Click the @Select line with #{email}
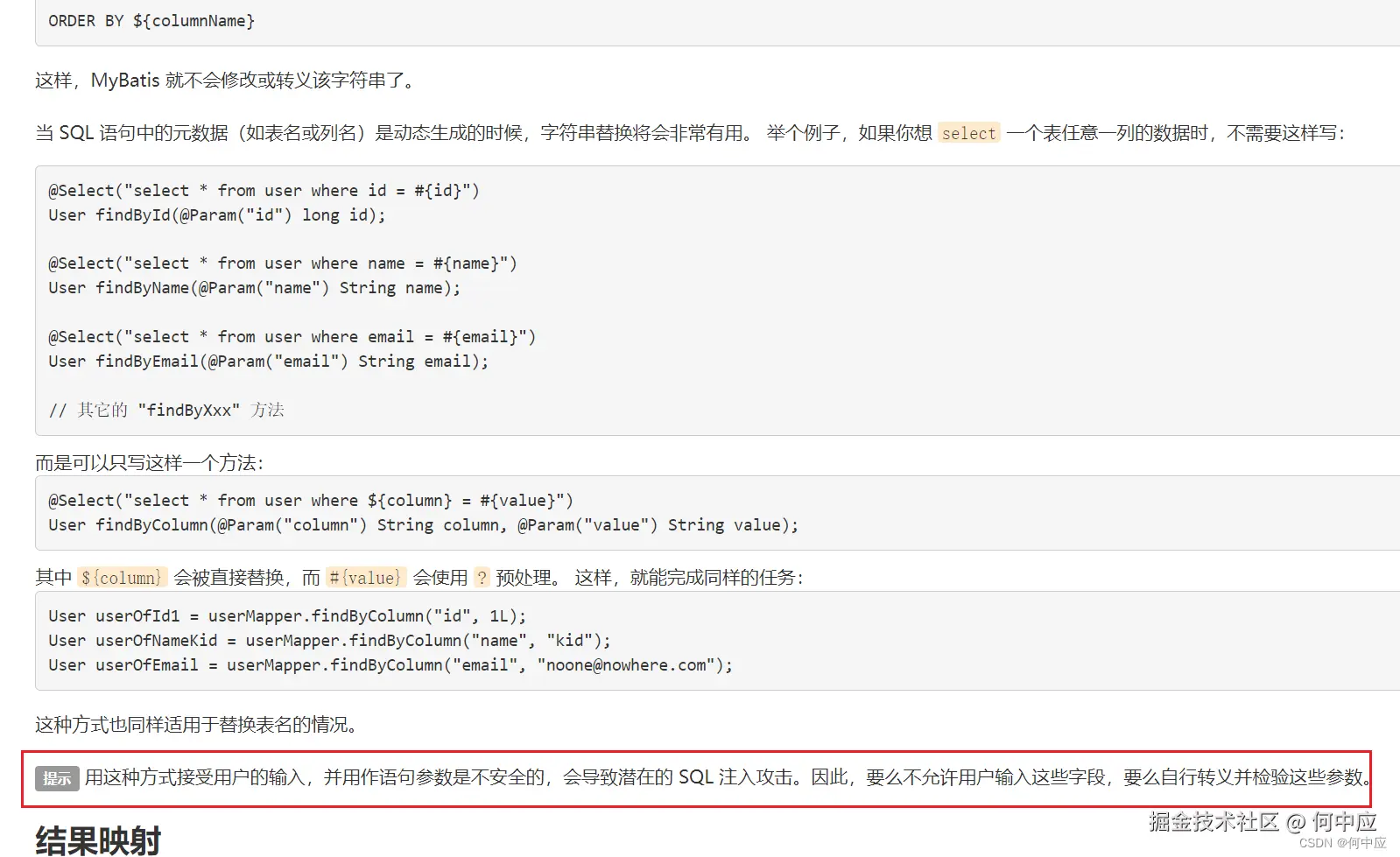Image resolution: width=1400 pixels, height=857 pixels. [292, 337]
